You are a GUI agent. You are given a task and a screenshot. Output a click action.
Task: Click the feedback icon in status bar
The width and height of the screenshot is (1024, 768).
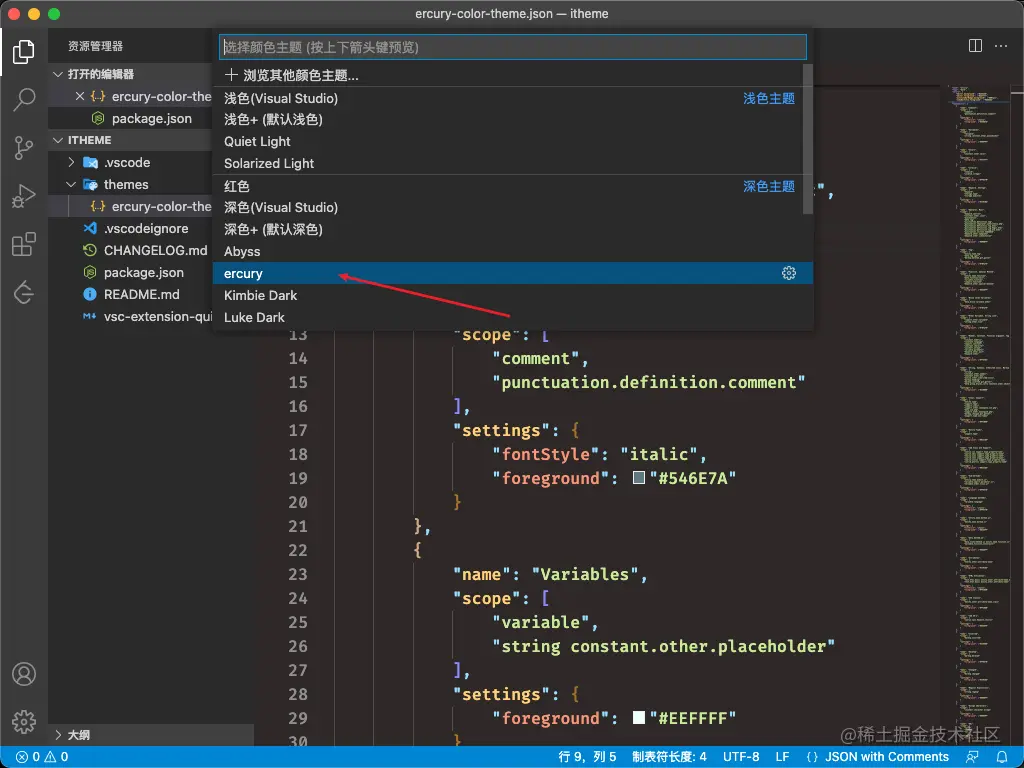[x=972, y=757]
